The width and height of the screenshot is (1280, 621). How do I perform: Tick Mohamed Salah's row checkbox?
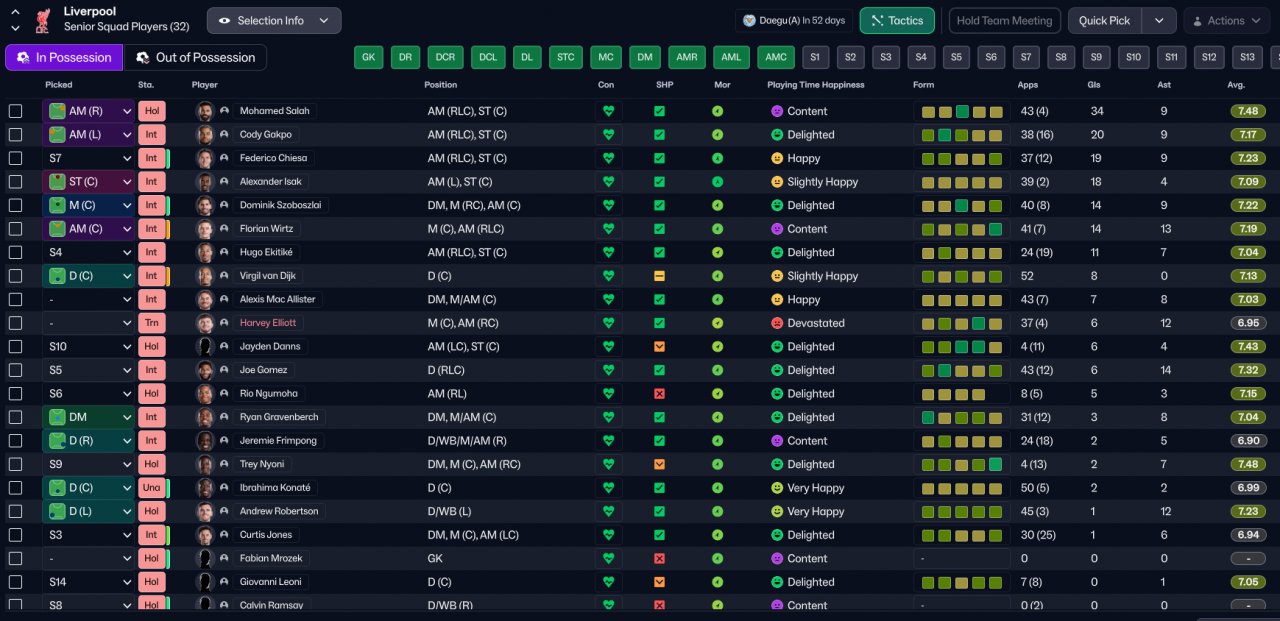click(15, 111)
